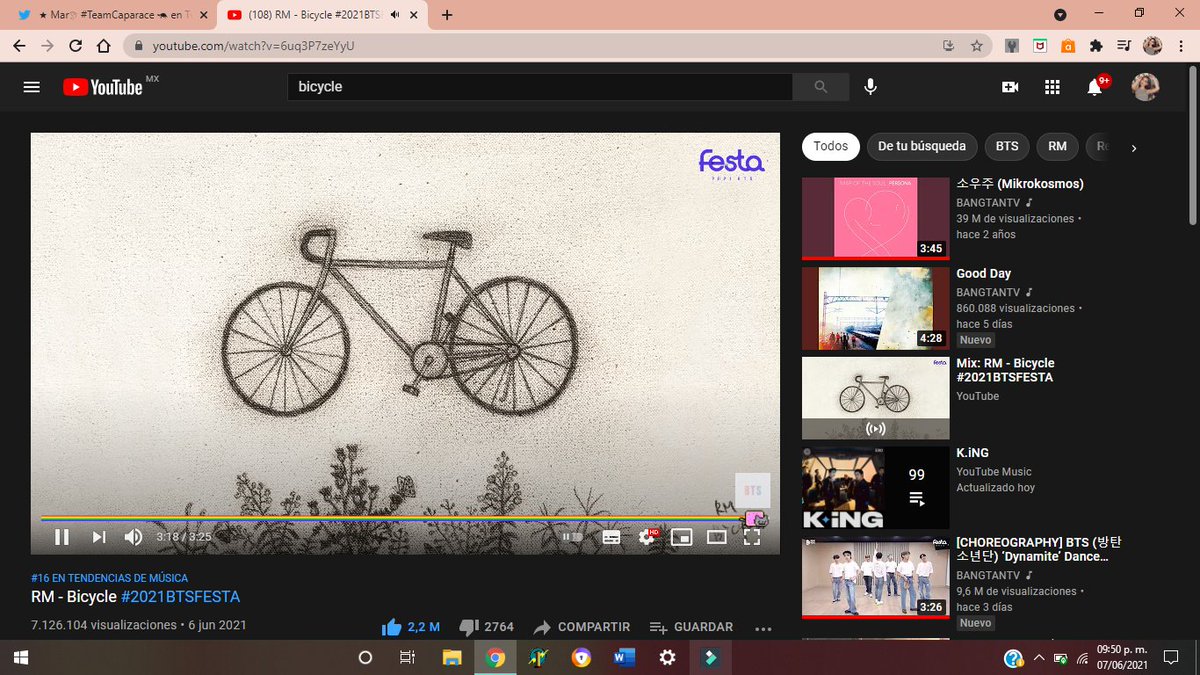1200x675 pixels.
Task: Open the media control music-note icon
Action: pyautogui.click(x=1124, y=46)
